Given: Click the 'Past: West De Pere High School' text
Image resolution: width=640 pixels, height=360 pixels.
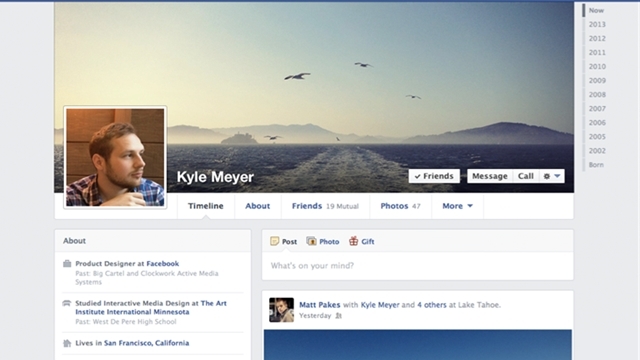Looking at the screenshot, I should 126,322.
